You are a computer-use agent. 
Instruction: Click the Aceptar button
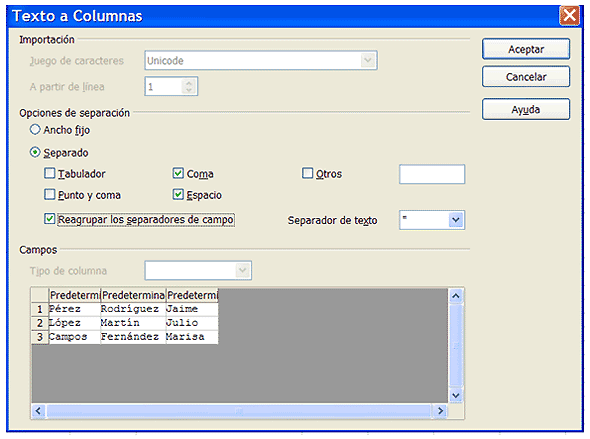(x=526, y=49)
